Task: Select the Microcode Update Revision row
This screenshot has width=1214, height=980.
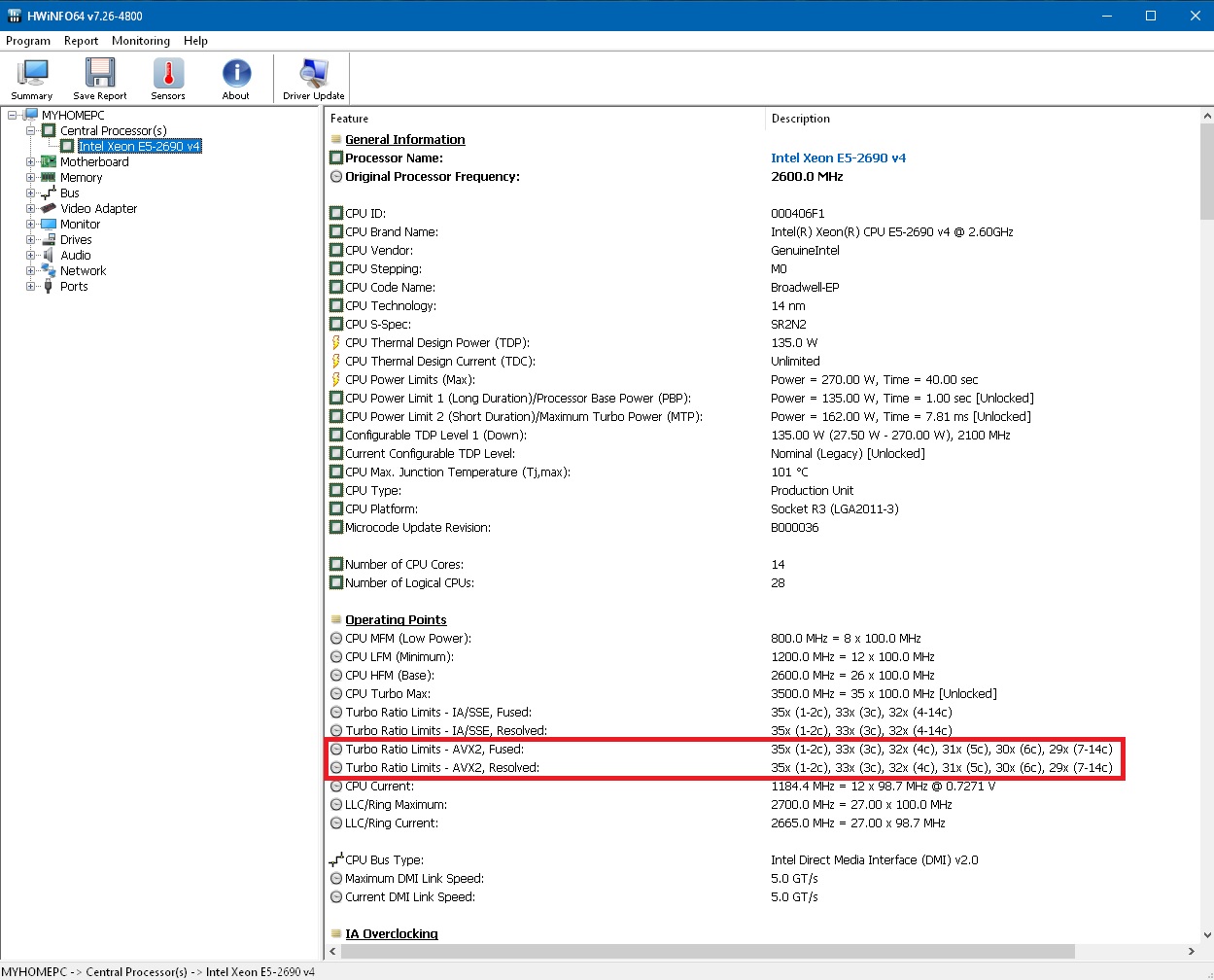Action: tap(763, 528)
